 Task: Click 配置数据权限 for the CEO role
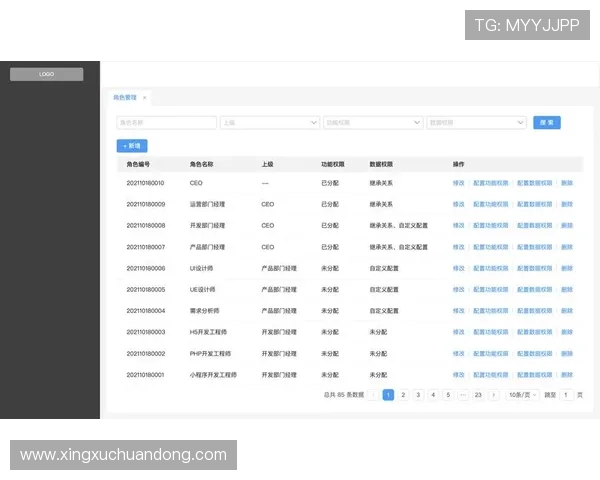pos(535,183)
